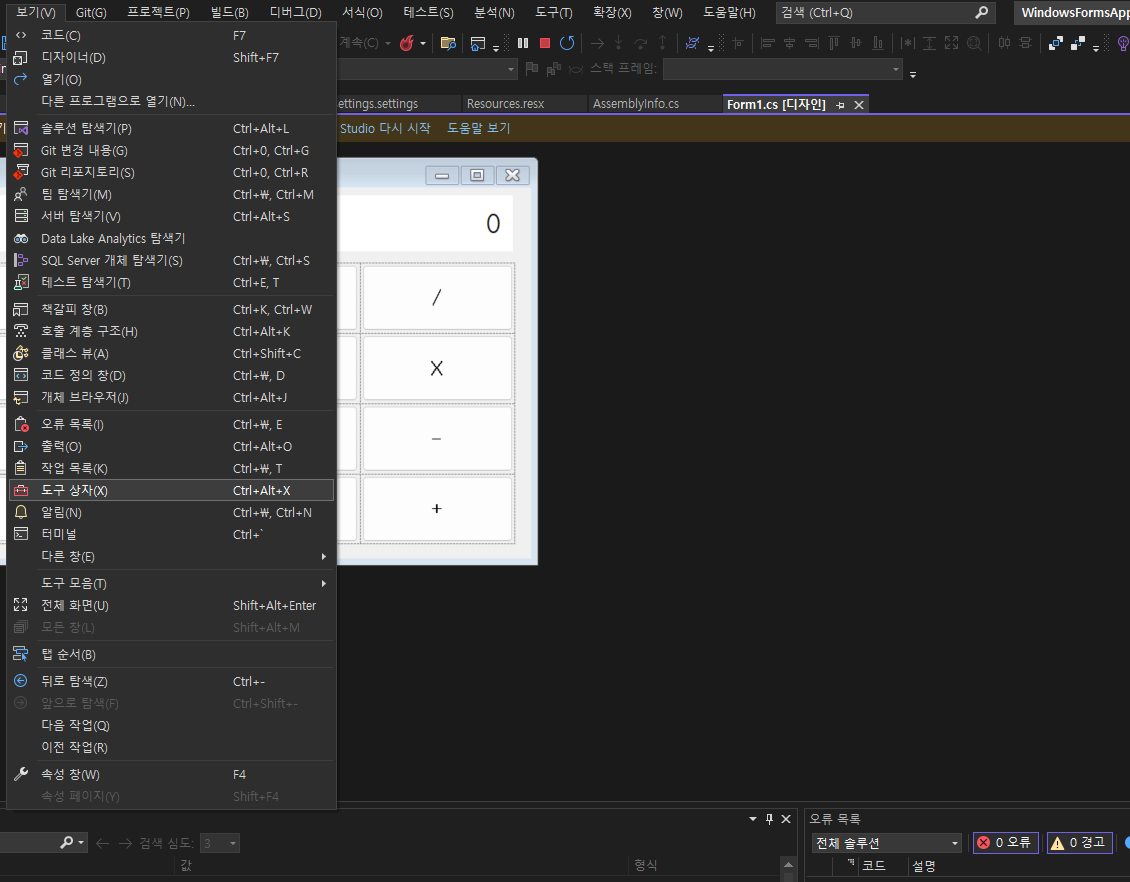This screenshot has height=882, width=1130.
Task: Click the 팀 탐색기 icon
Action: click(21, 195)
